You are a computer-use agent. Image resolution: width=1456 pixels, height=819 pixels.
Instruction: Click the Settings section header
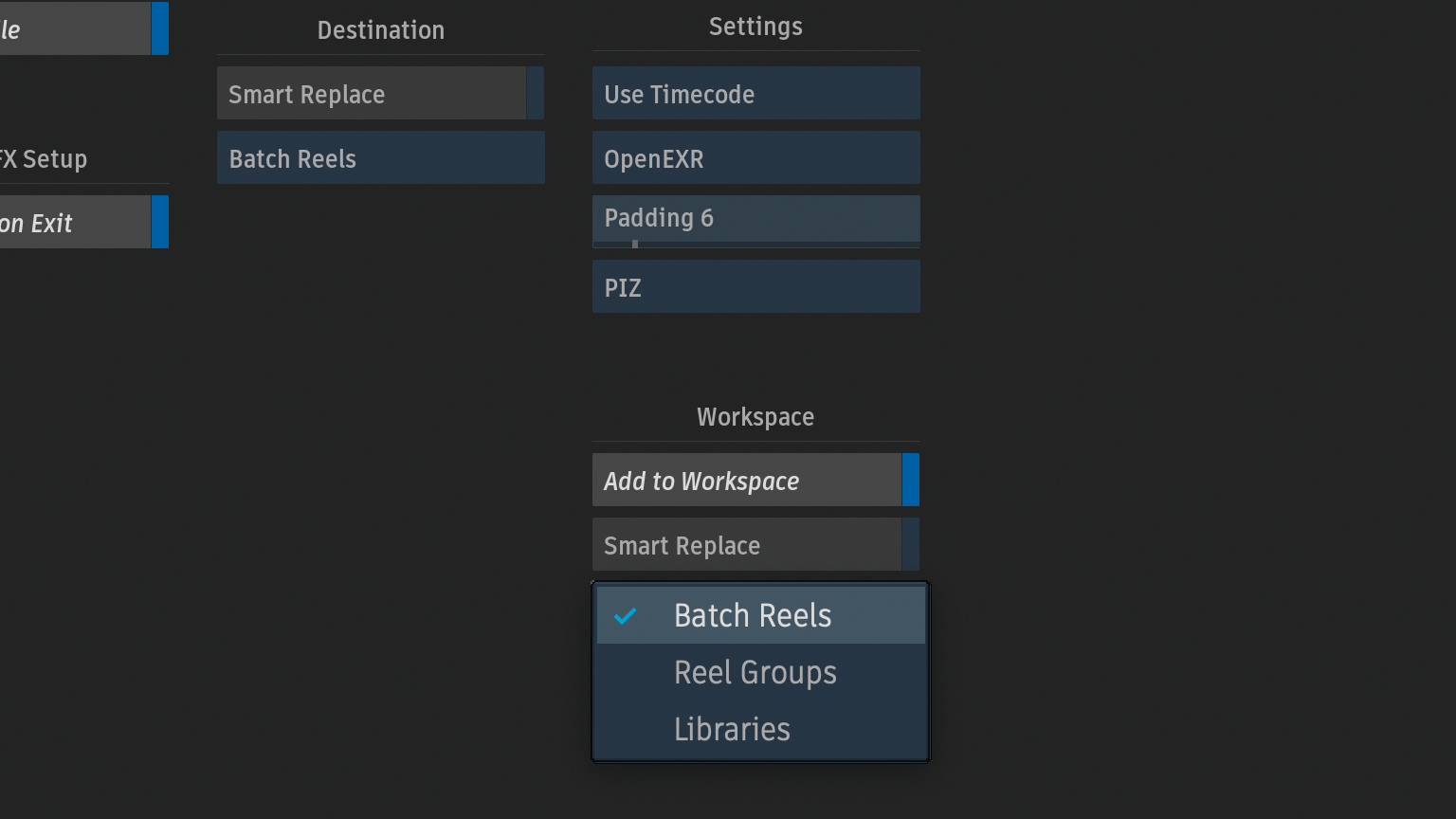point(755,27)
